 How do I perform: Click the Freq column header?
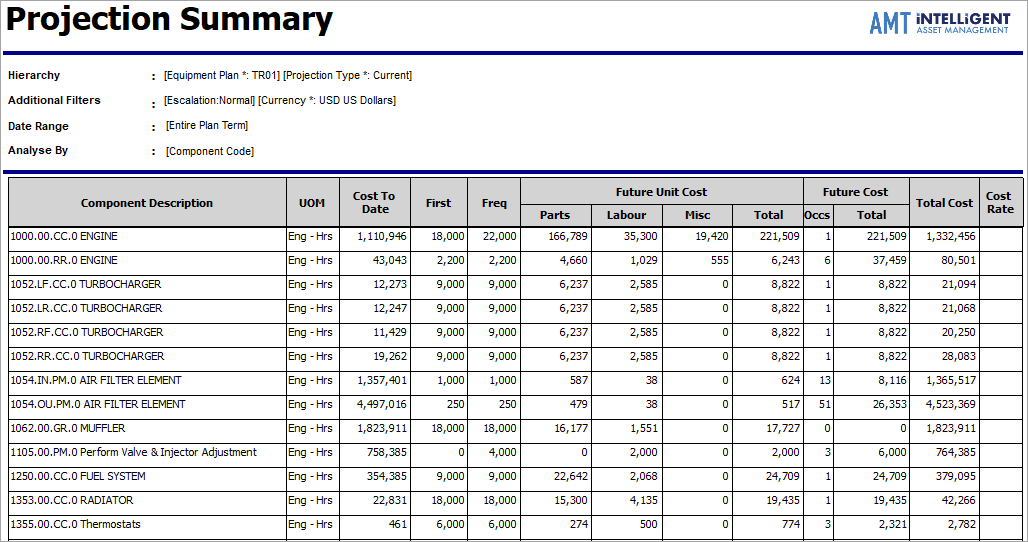pyautogui.click(x=494, y=203)
